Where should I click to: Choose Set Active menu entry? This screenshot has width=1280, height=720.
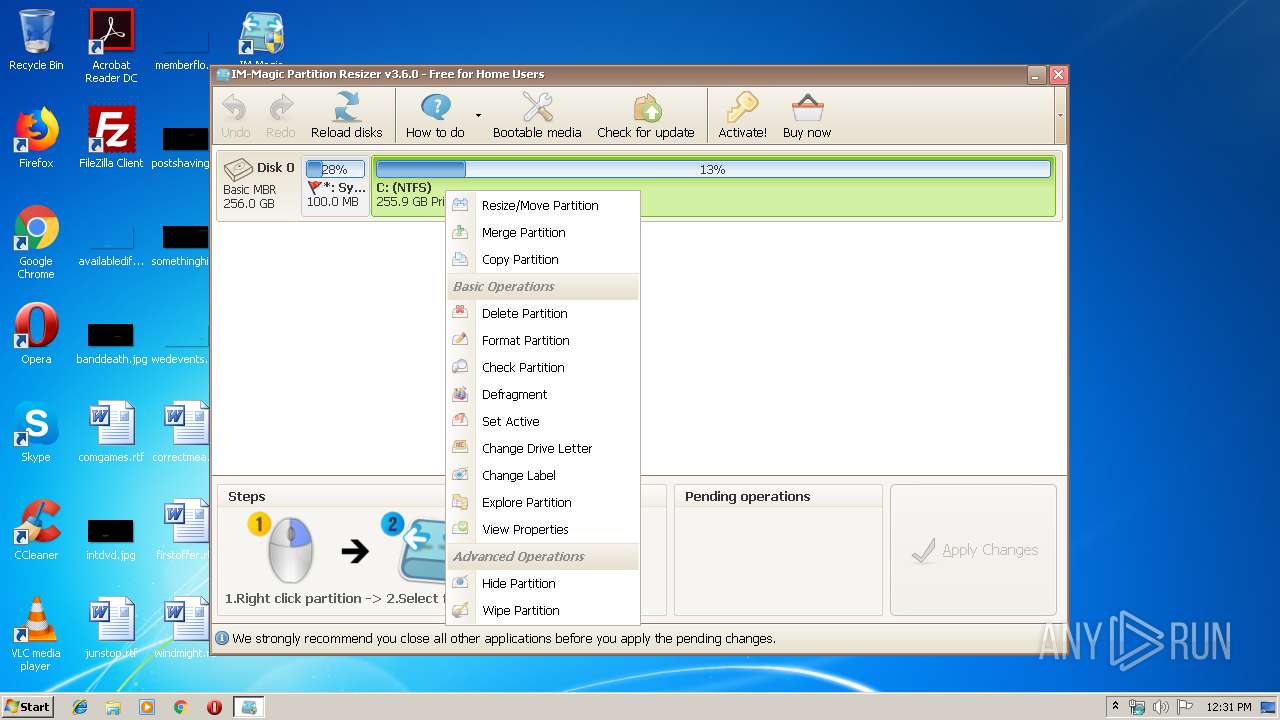click(542, 421)
